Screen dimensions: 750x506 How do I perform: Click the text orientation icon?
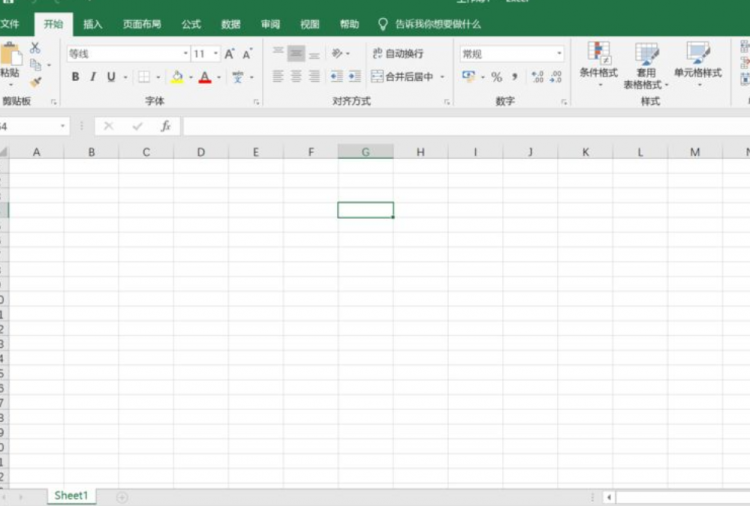point(337,53)
